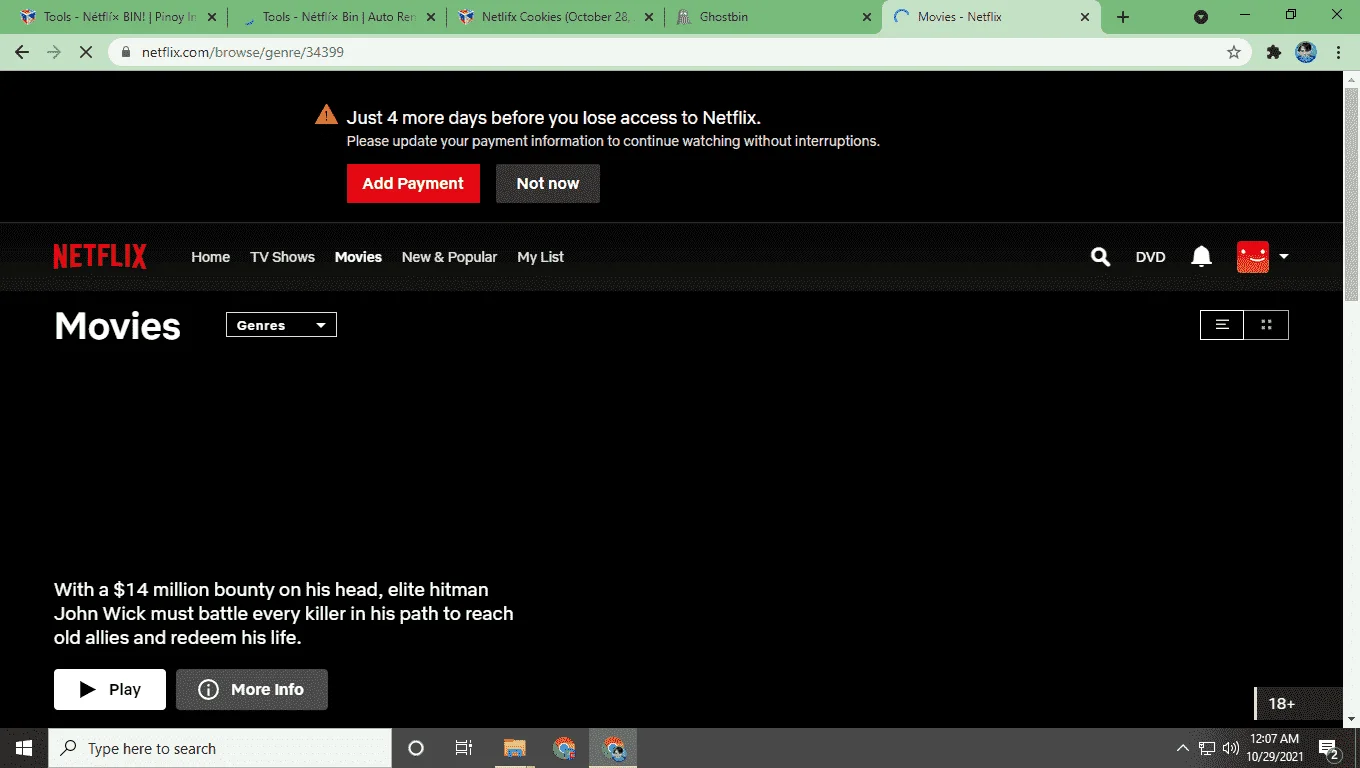
Task: Click the Add Payment button
Action: pos(413,184)
